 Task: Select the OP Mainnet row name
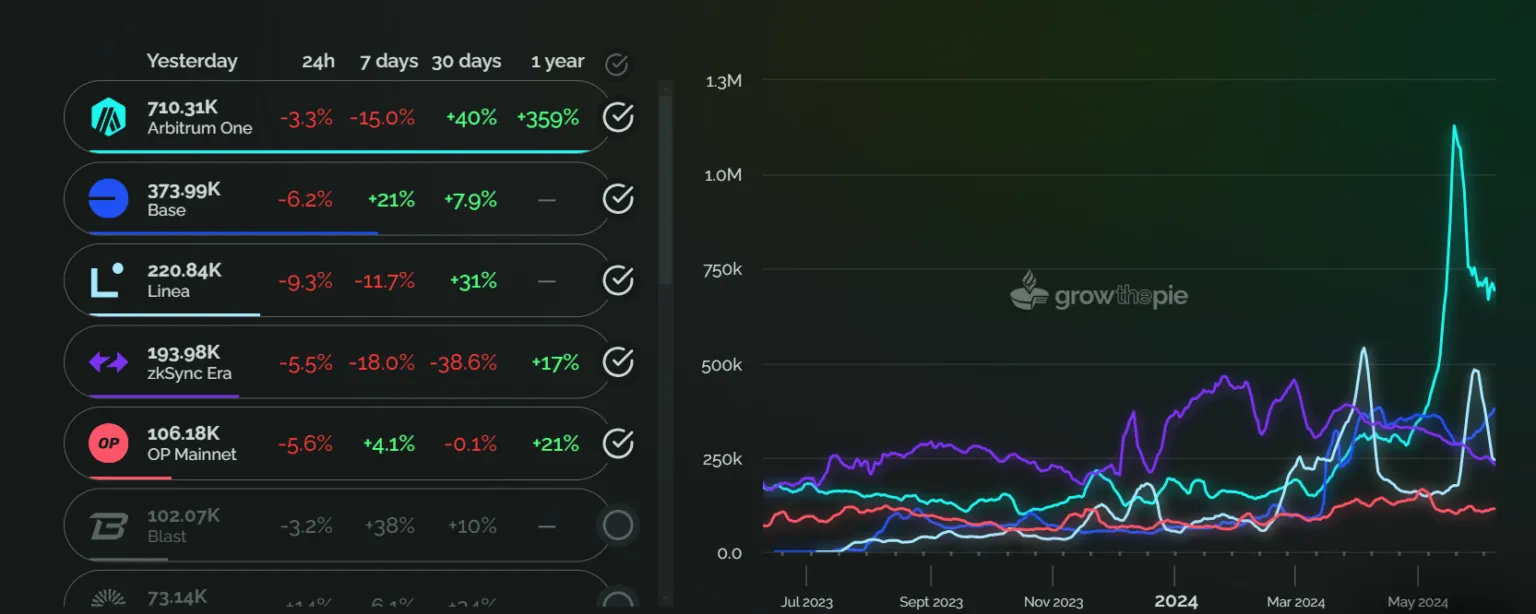[x=192, y=454]
